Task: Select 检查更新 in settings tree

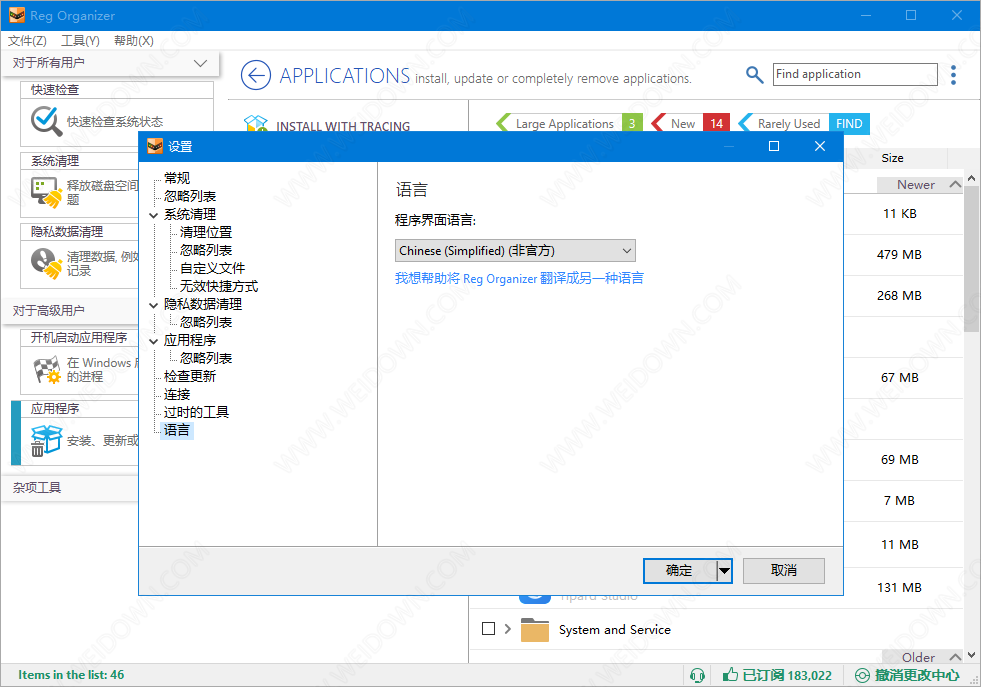Action: (190, 377)
